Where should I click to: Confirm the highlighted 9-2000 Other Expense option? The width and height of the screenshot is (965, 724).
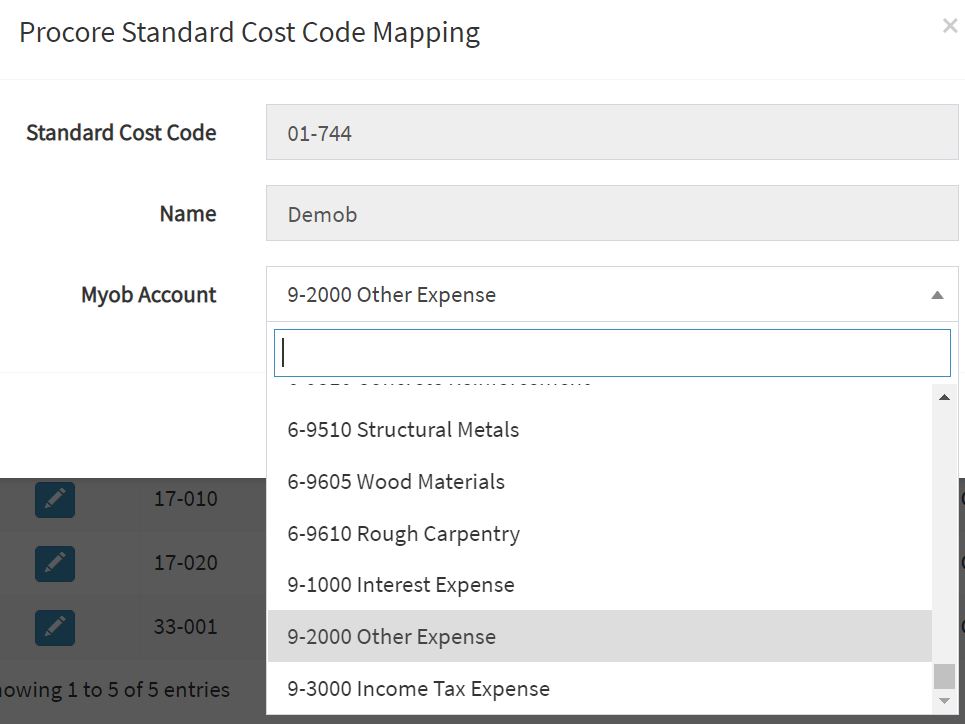[x=390, y=637]
